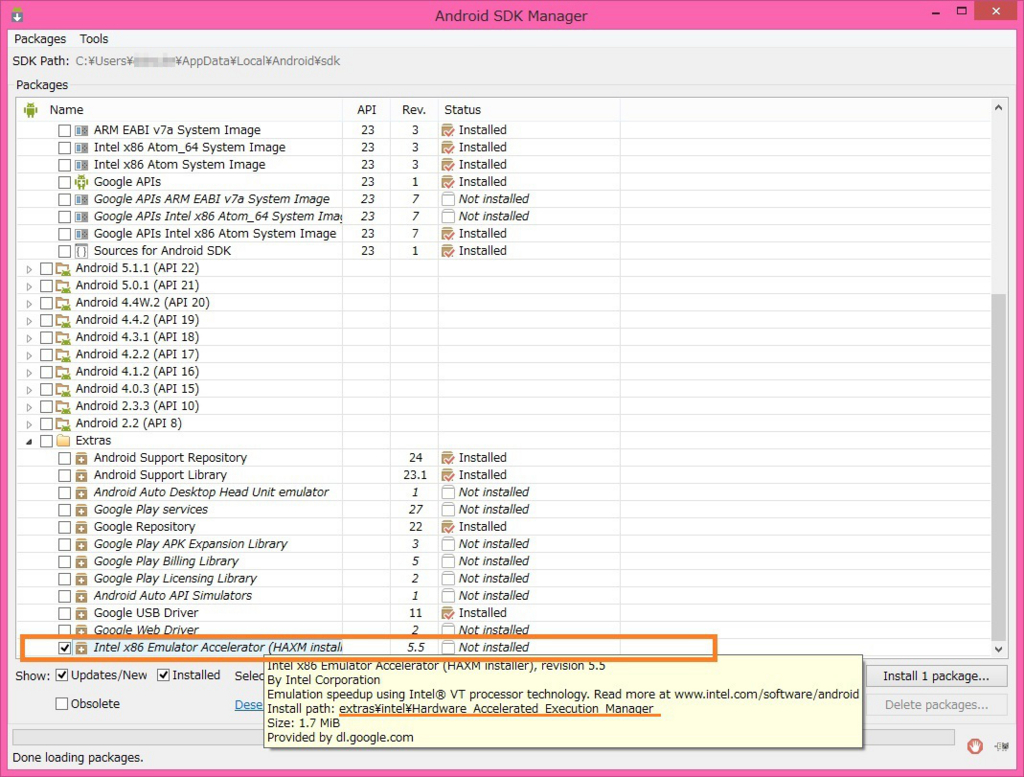The image size is (1024, 777).
Task: Open the Tools menu
Action: [94, 39]
